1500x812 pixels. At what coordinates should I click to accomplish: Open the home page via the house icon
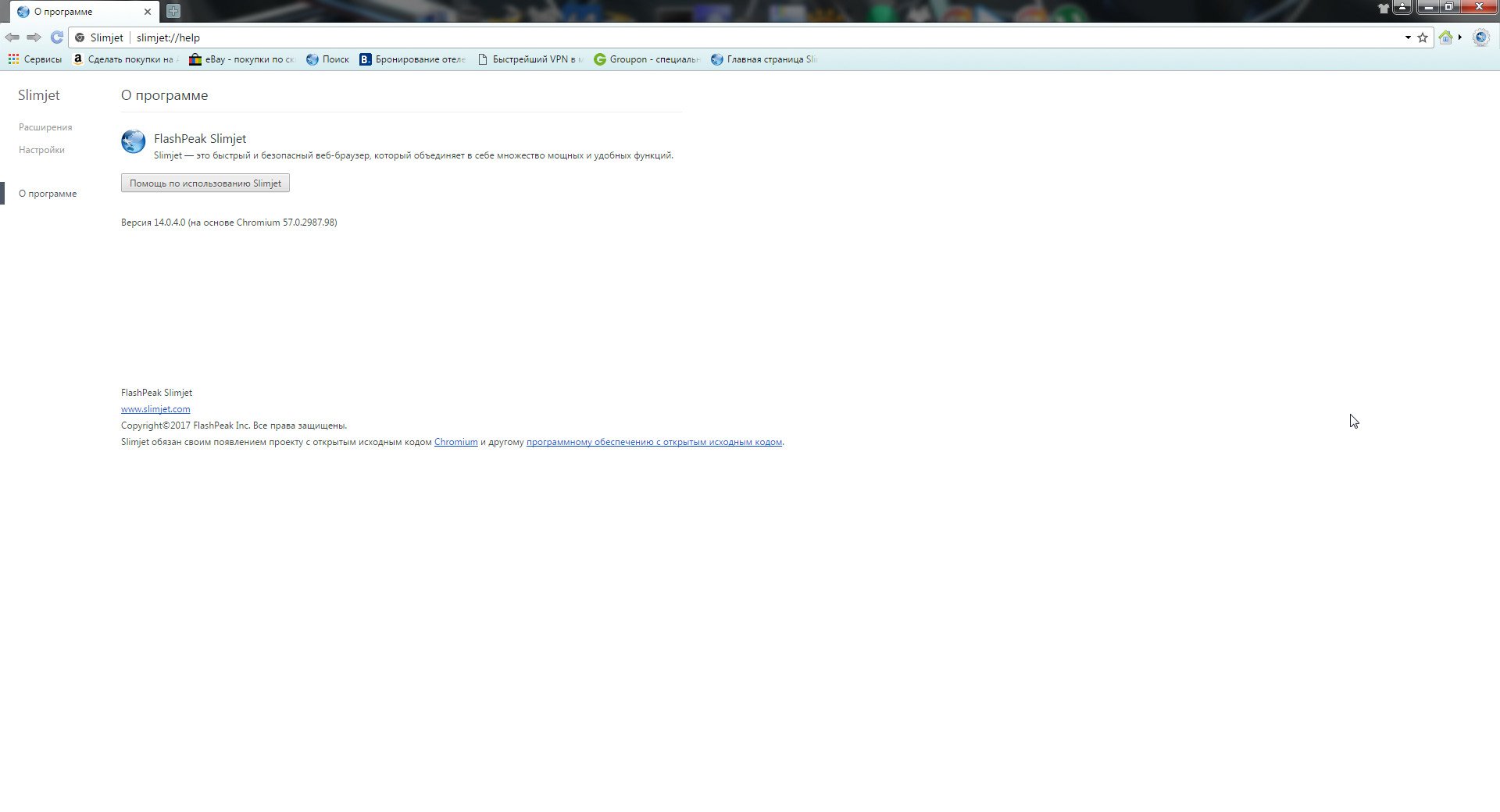tap(1445, 37)
